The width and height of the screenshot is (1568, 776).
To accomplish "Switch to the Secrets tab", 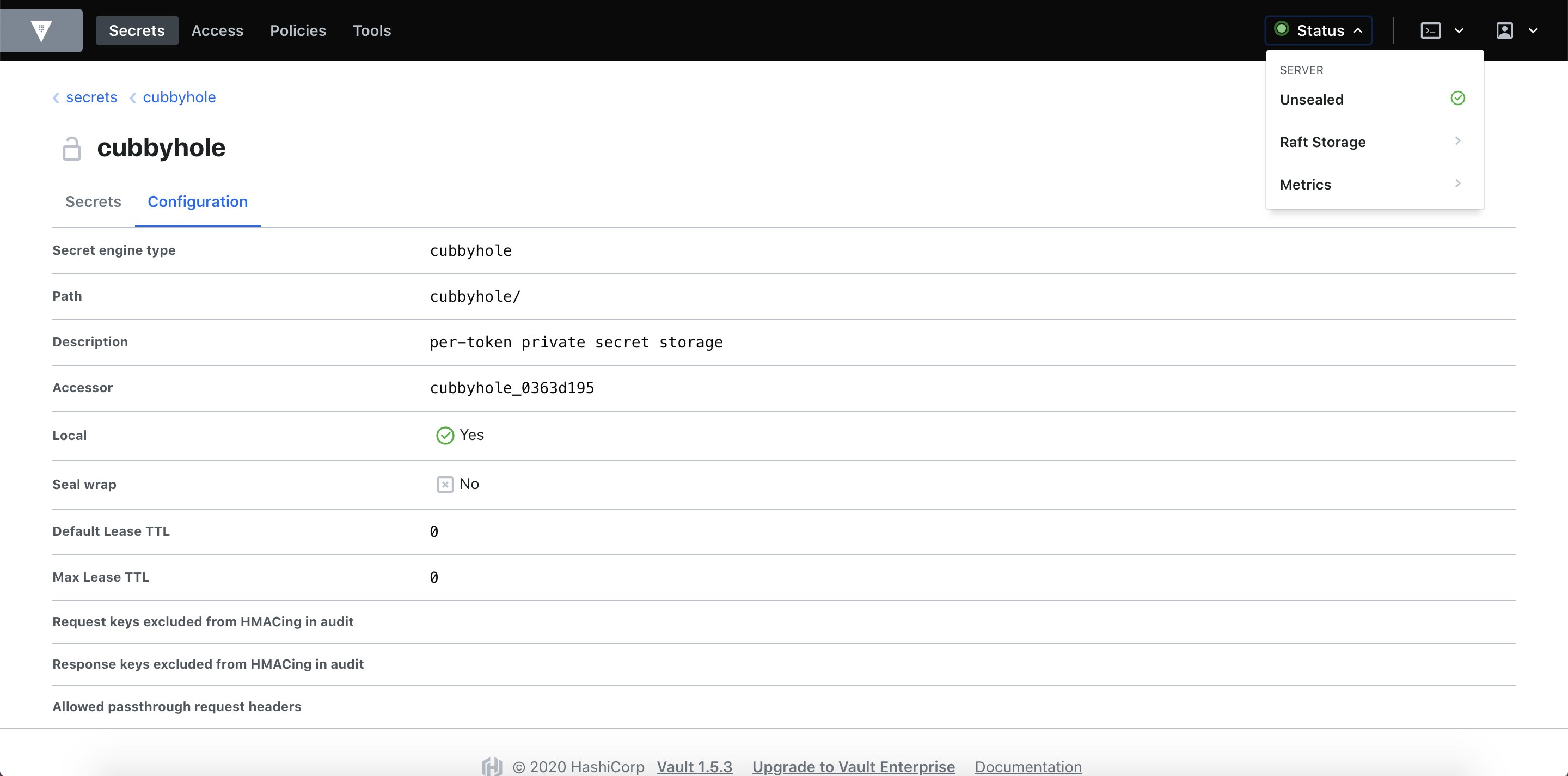I will pyautogui.click(x=93, y=201).
